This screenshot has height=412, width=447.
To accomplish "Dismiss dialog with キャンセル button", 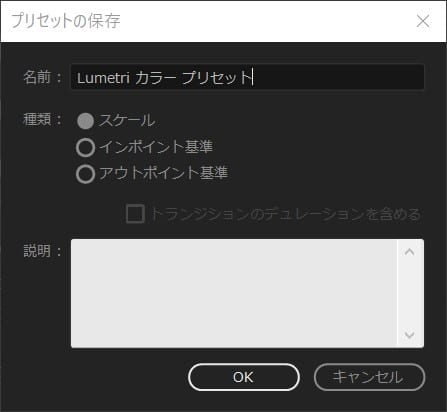I will click(x=369, y=377).
